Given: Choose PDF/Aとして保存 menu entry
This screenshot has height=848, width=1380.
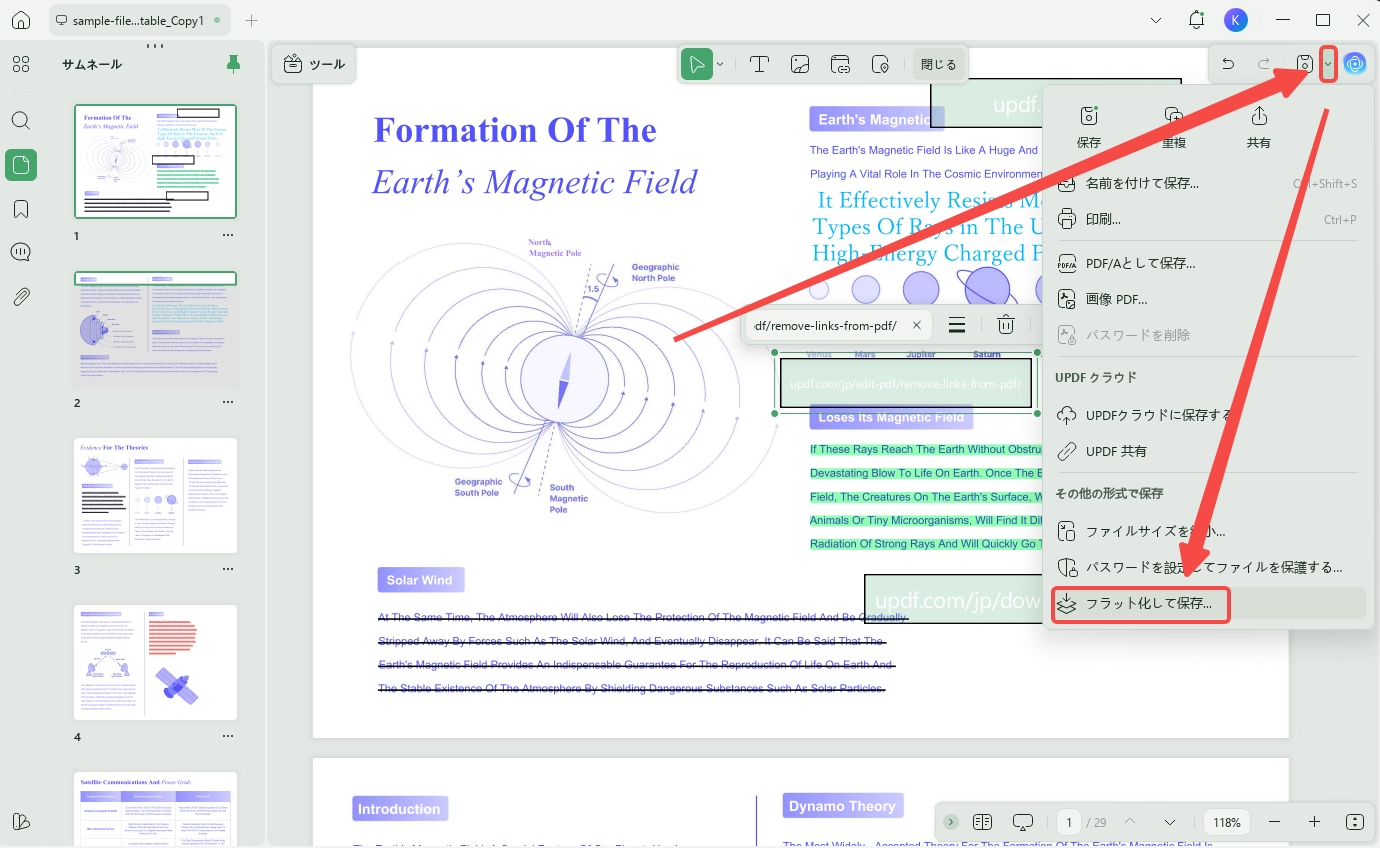Looking at the screenshot, I should click(x=1141, y=263).
